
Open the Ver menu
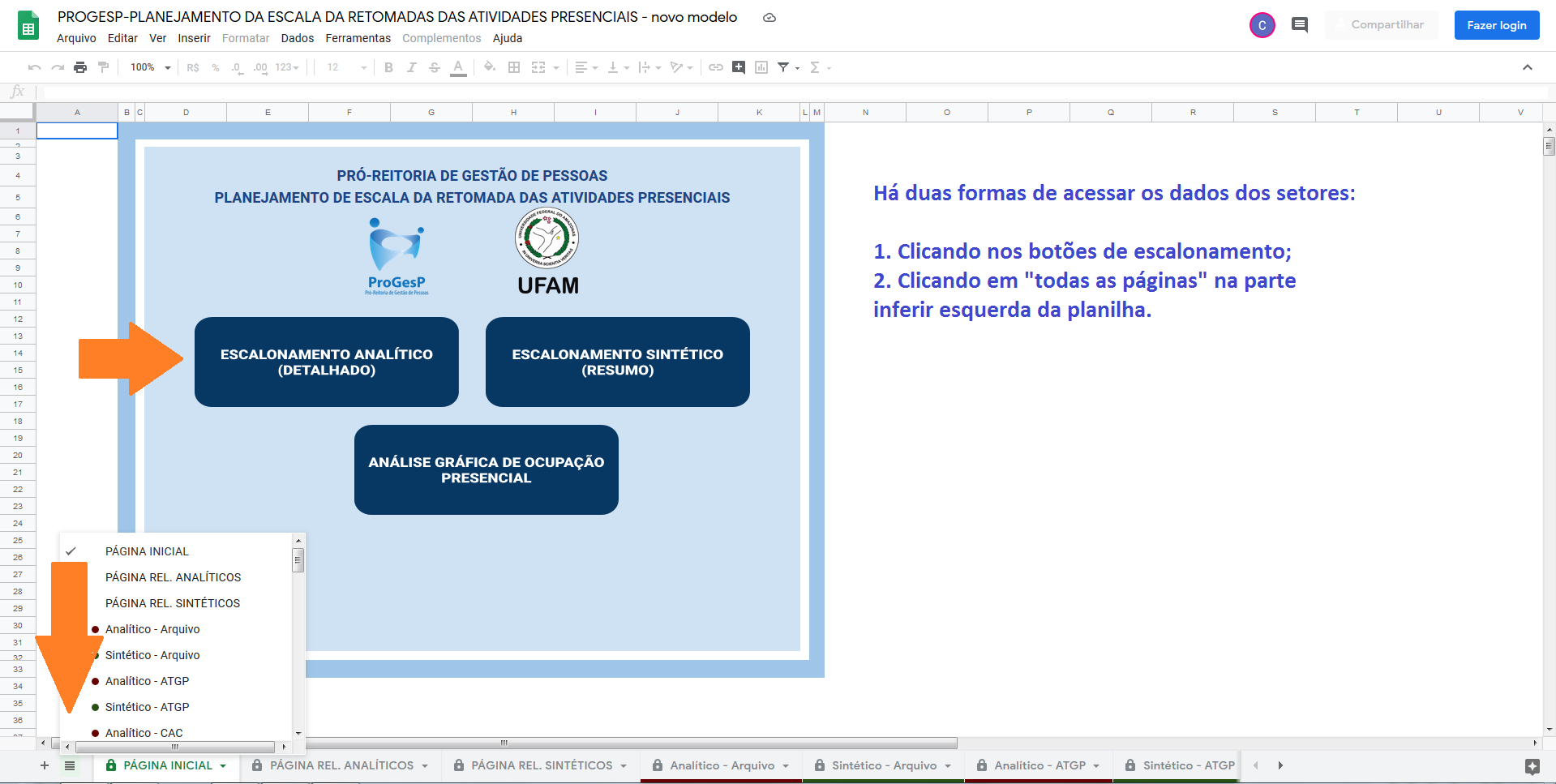click(x=158, y=38)
